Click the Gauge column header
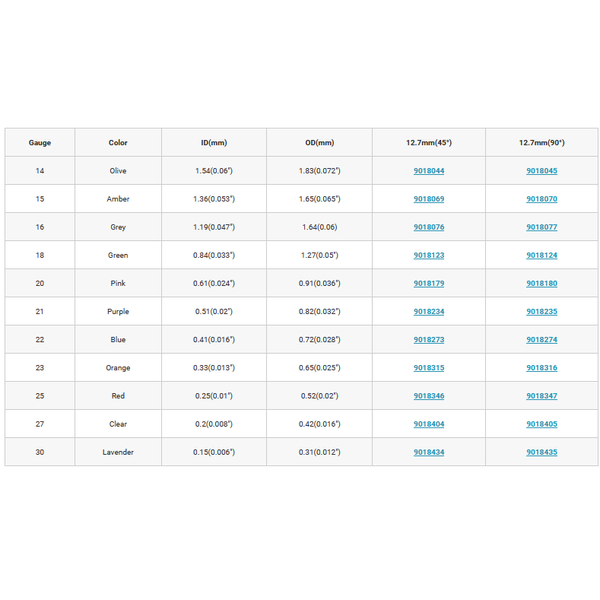The height and width of the screenshot is (600, 600). (x=40, y=143)
